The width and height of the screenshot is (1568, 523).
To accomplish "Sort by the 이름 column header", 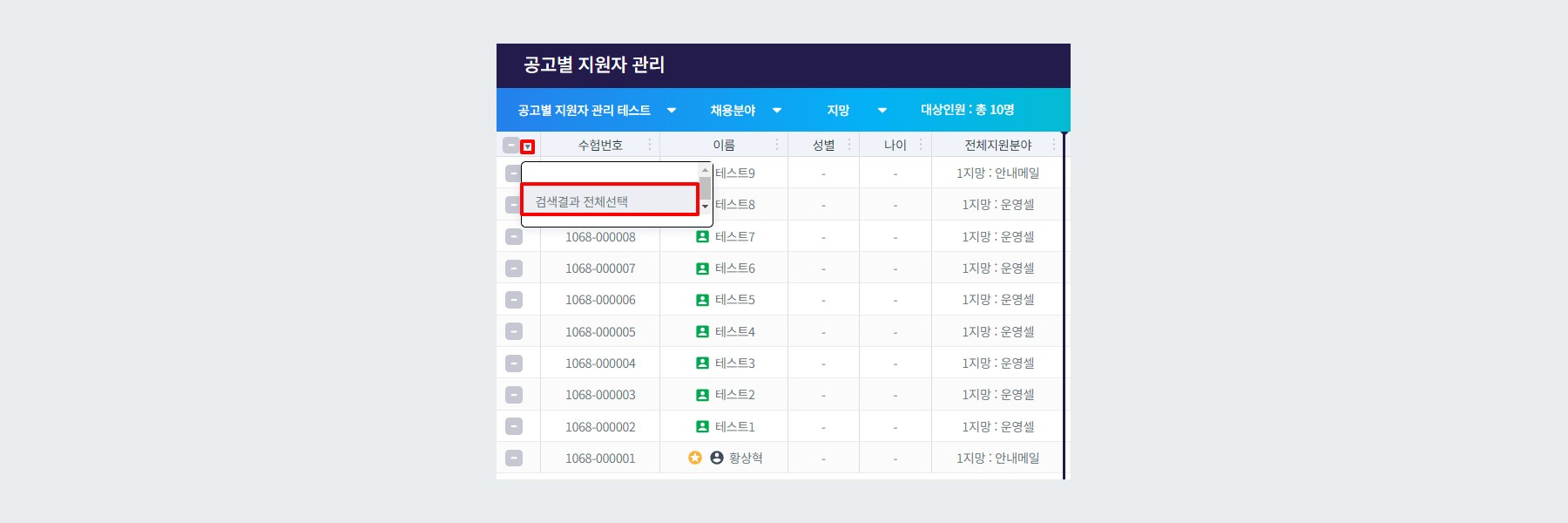I will (724, 145).
